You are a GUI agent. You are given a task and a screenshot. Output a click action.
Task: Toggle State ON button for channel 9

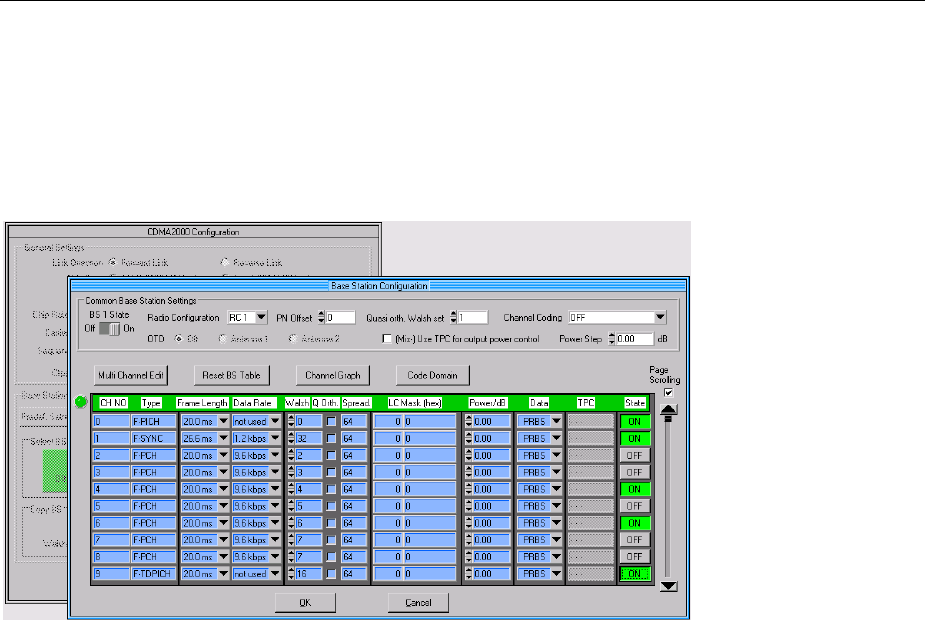coord(635,573)
